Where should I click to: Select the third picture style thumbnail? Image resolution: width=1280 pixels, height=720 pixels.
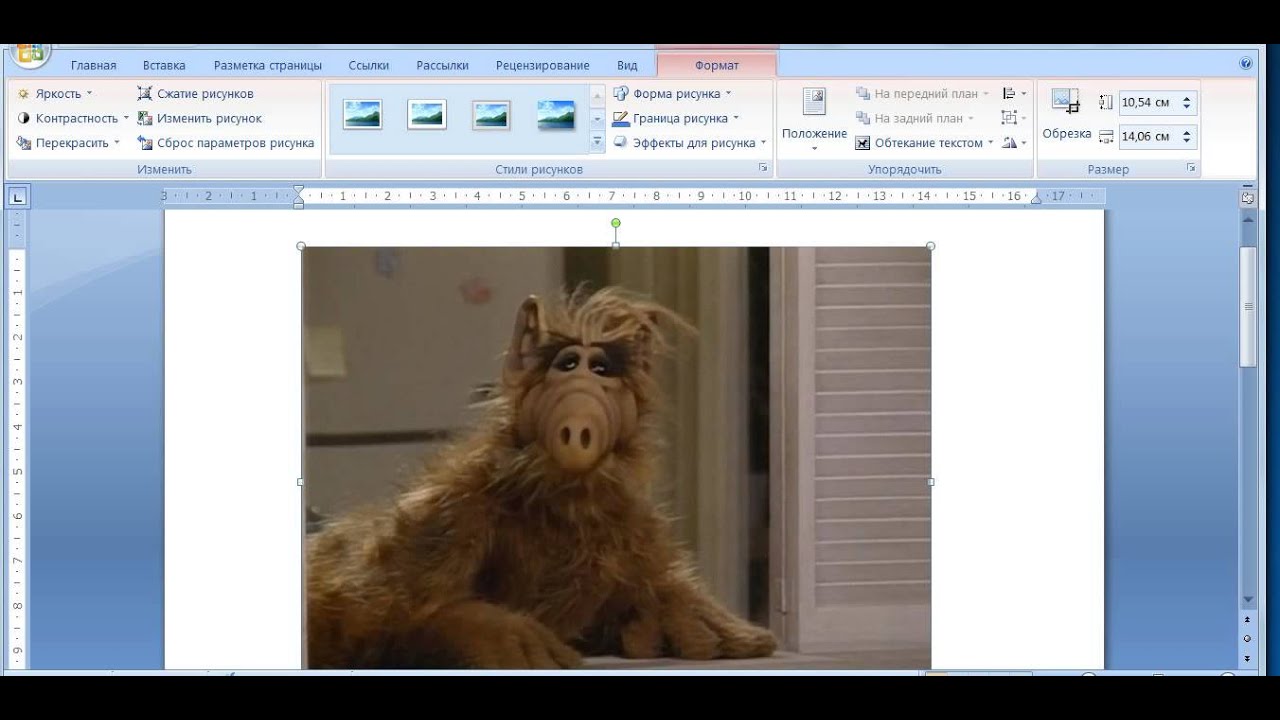[x=491, y=115]
